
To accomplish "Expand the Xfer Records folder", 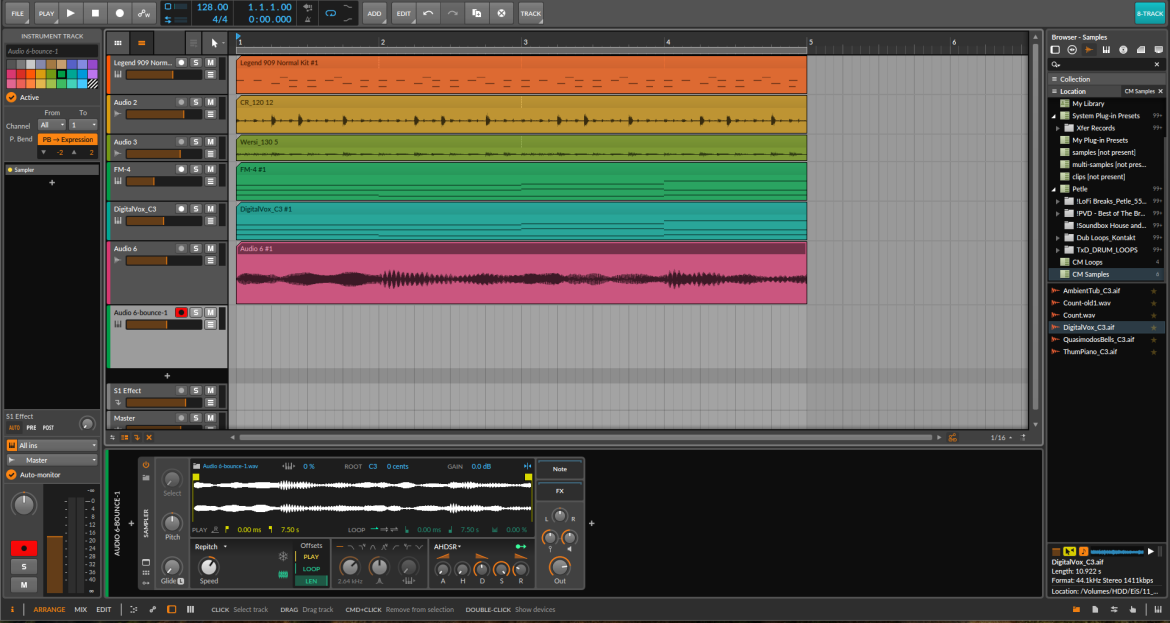I will [x=1058, y=128].
